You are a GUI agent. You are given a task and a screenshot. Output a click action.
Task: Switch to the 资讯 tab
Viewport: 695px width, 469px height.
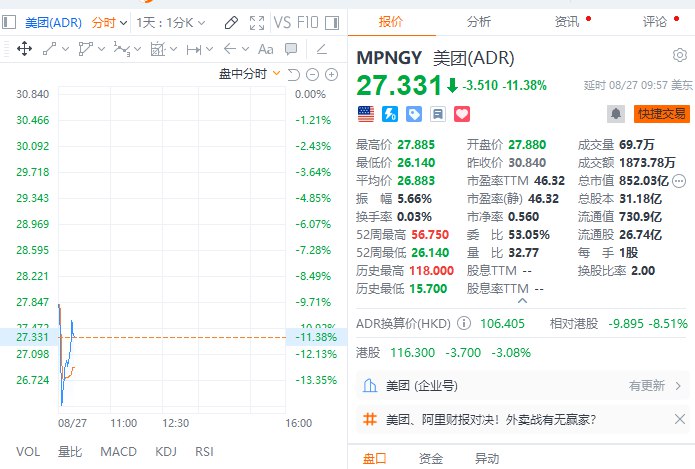pyautogui.click(x=567, y=22)
